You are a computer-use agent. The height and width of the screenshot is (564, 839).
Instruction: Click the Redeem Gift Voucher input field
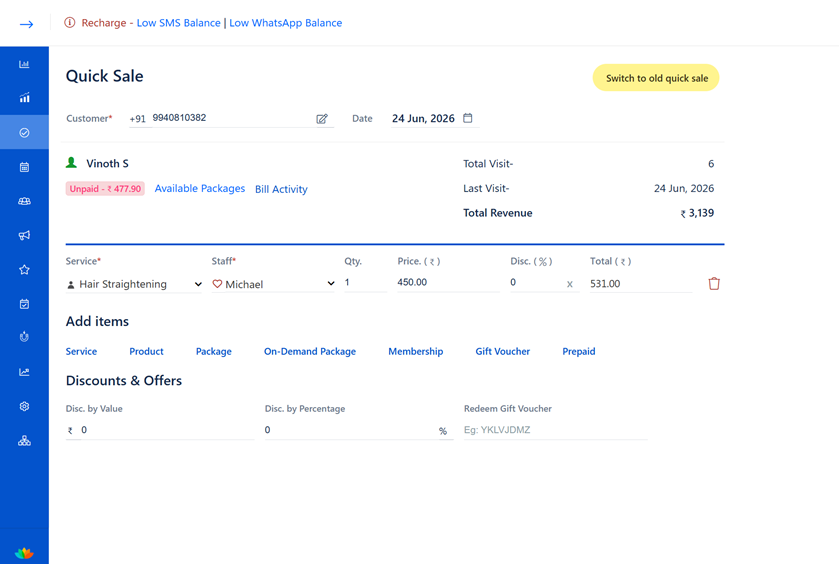555,430
